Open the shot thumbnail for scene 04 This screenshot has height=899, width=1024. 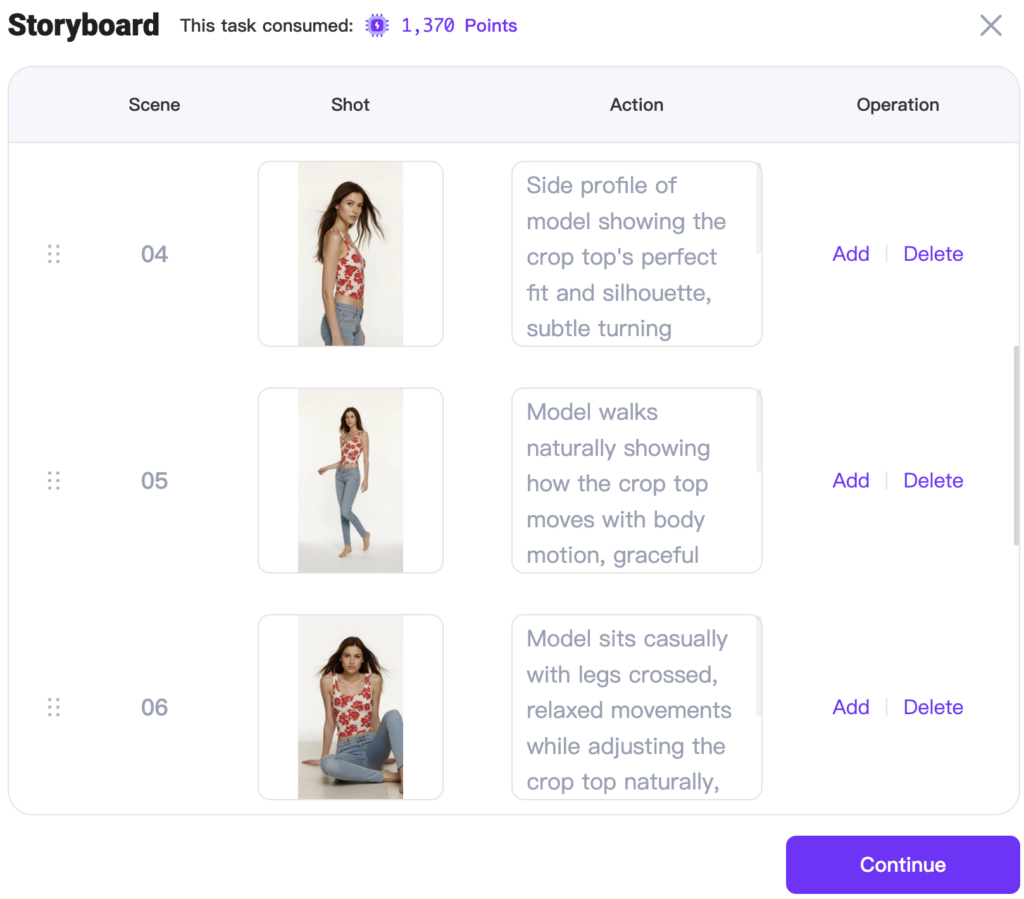[350, 253]
